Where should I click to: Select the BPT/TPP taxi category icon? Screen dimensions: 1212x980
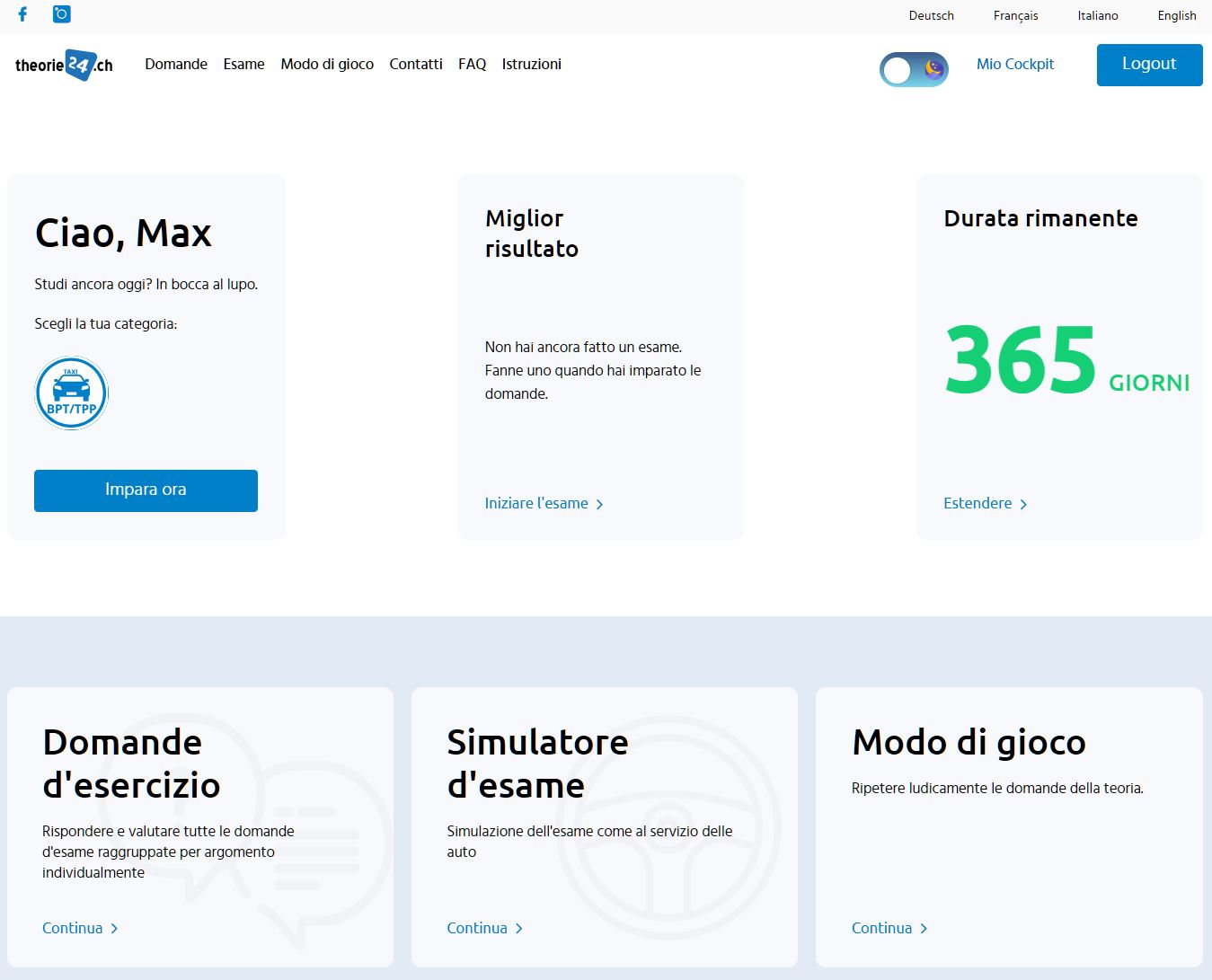71,393
